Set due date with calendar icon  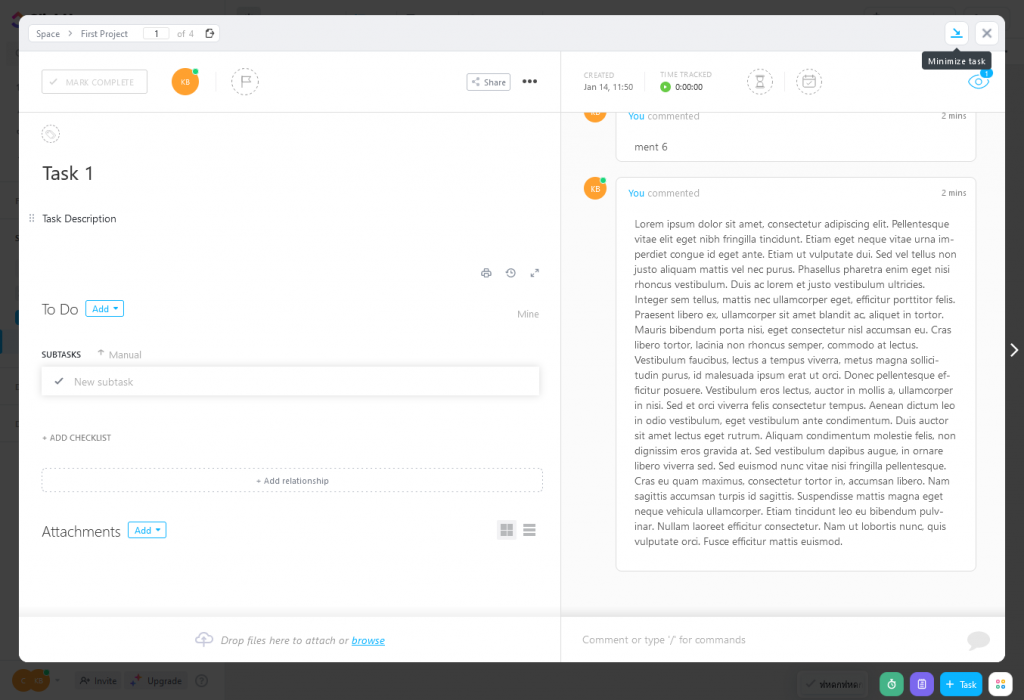pyautogui.click(x=808, y=82)
